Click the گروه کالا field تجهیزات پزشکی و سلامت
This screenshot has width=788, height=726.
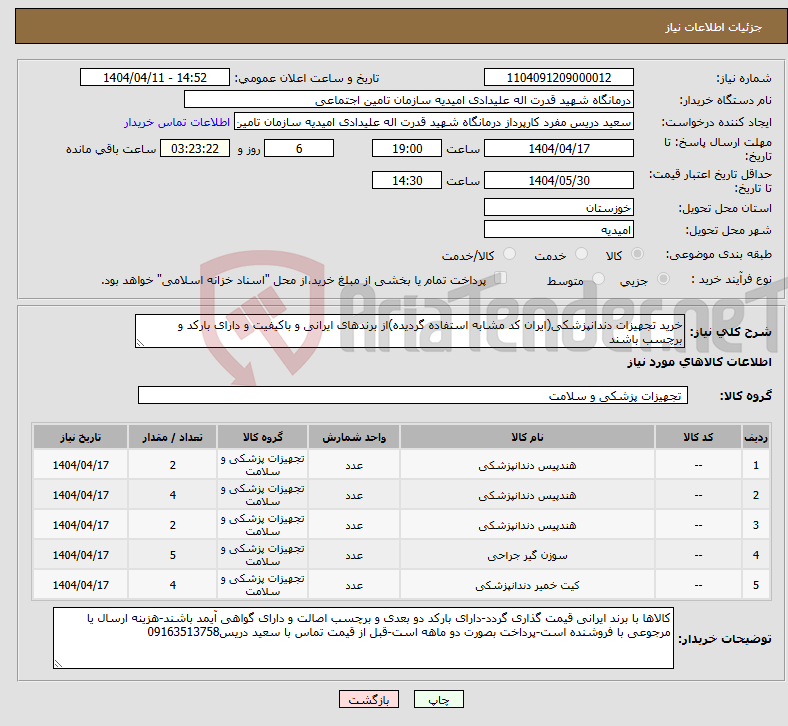(413, 395)
